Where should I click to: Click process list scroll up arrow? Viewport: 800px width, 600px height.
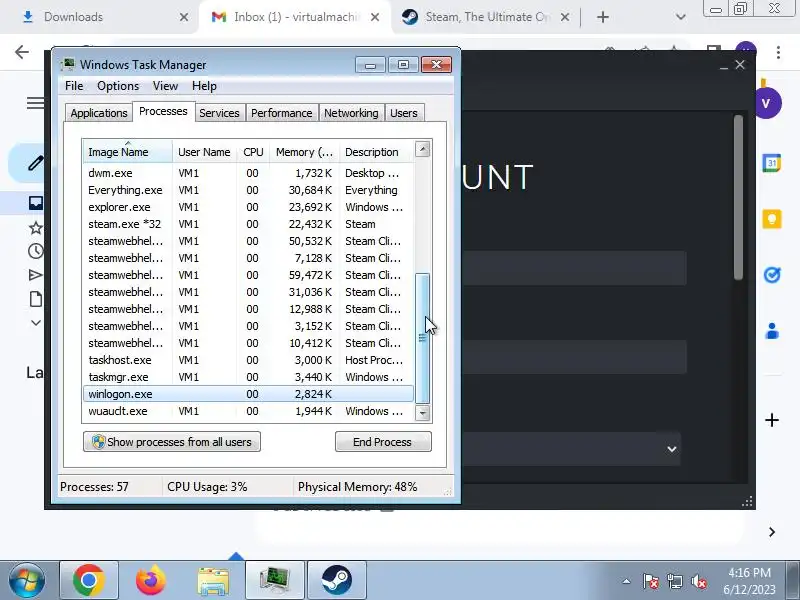click(x=422, y=149)
